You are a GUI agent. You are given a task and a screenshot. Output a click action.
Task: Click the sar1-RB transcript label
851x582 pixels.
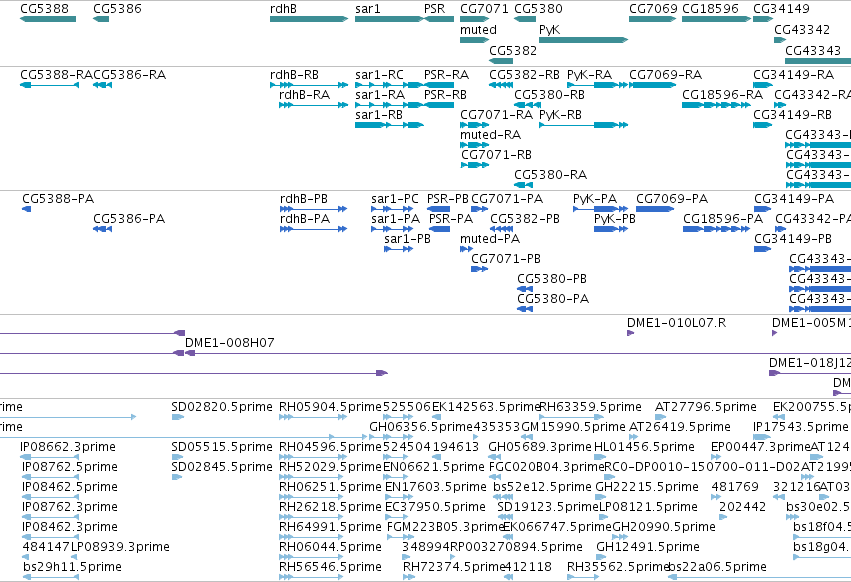379,115
